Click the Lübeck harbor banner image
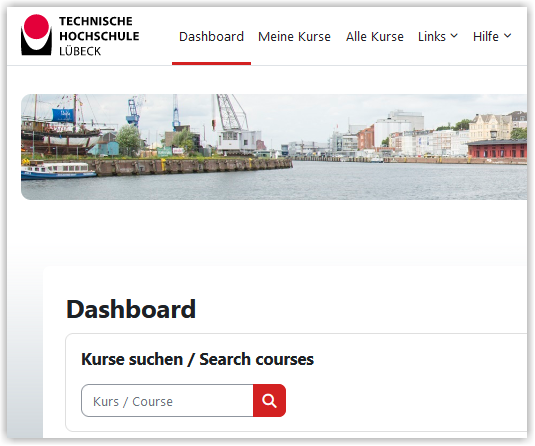 pyautogui.click(x=274, y=147)
